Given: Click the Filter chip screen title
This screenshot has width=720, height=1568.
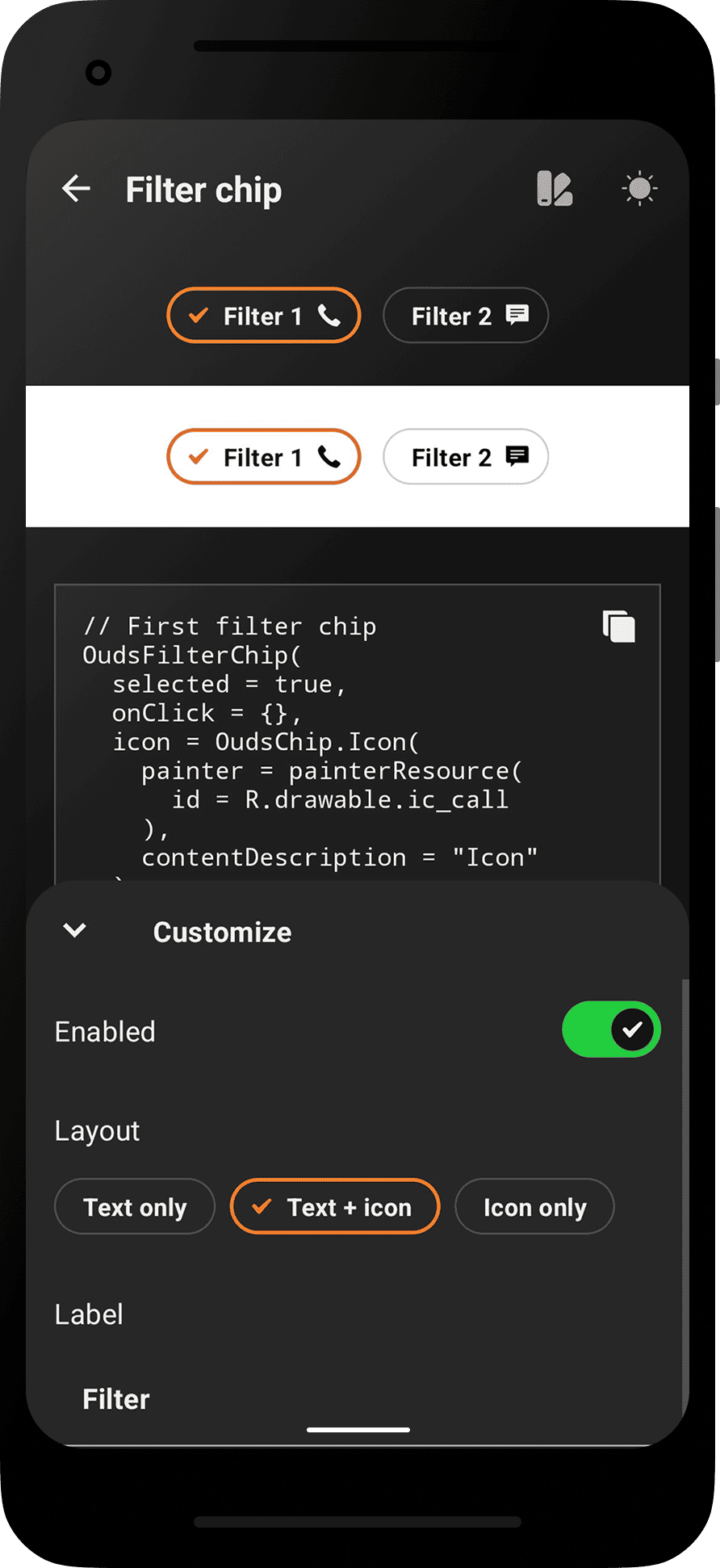Looking at the screenshot, I should point(203,188).
